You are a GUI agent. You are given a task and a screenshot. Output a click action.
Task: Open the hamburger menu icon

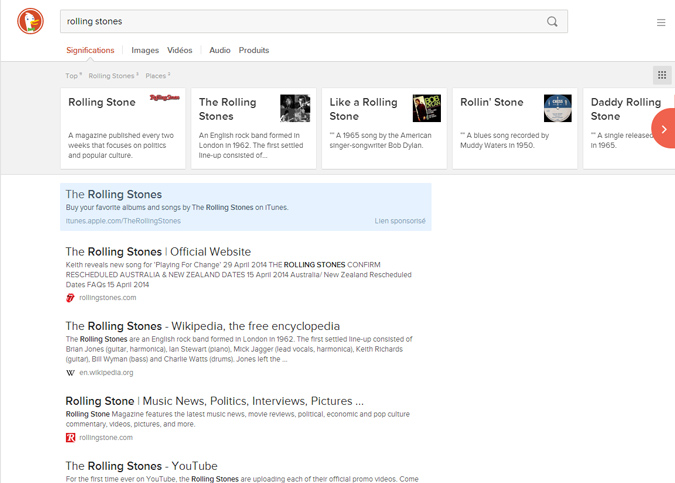coord(661,22)
